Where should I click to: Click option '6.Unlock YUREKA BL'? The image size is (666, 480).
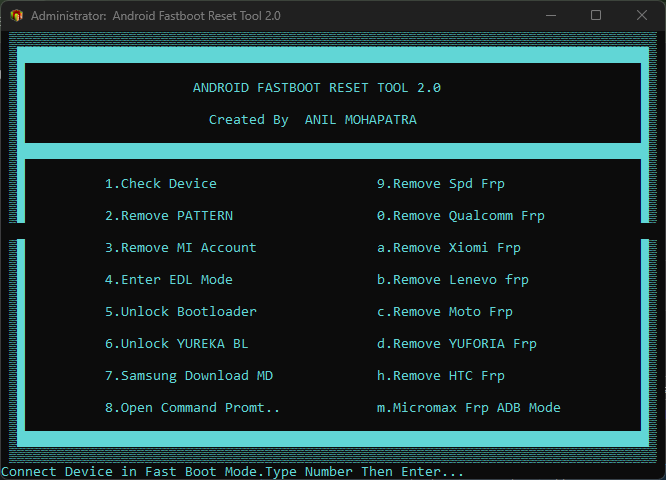tap(176, 344)
